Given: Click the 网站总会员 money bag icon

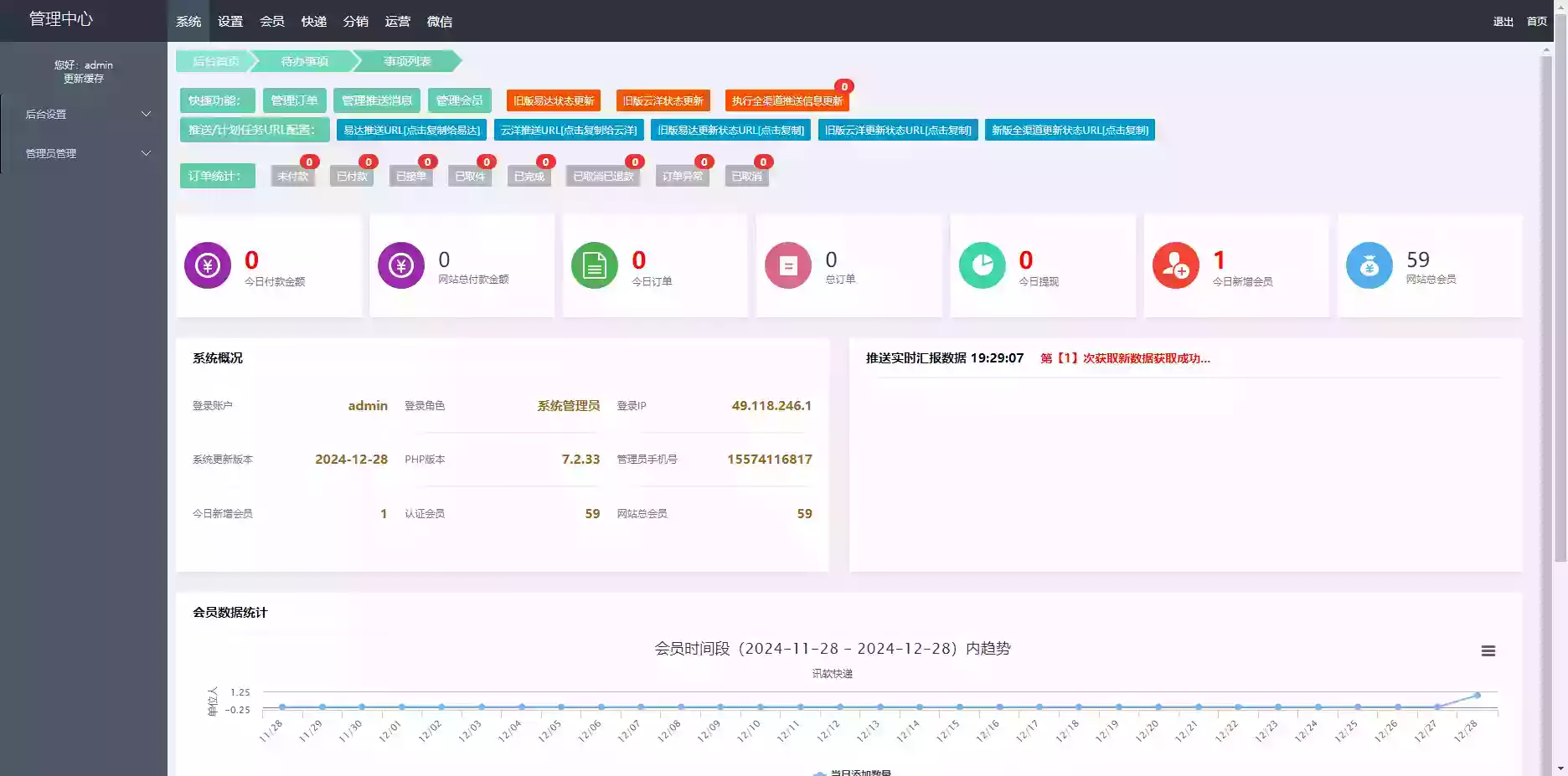Looking at the screenshot, I should click(1369, 265).
